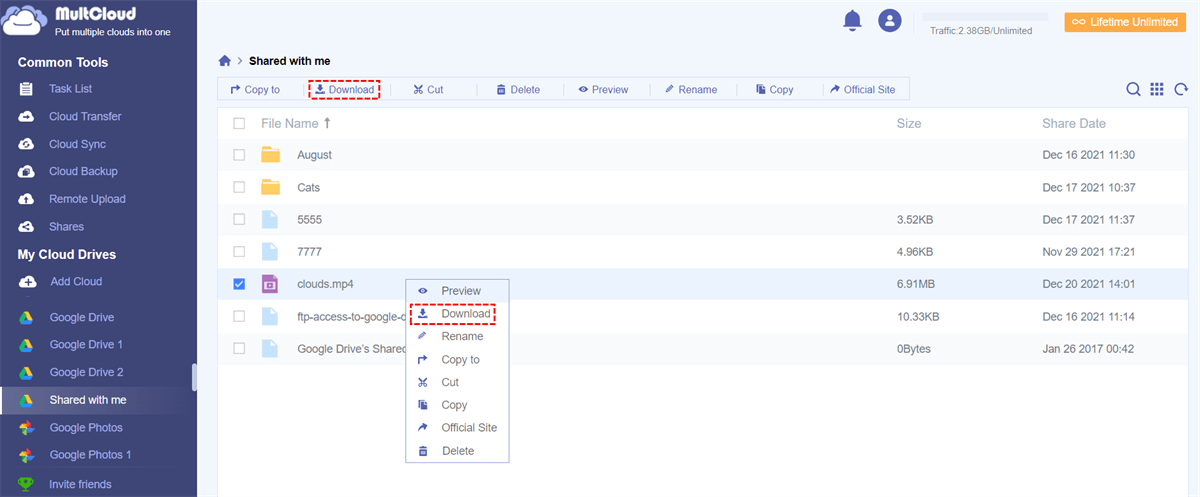This screenshot has height=497, width=1200.
Task: Click Official Site in the toolbar
Action: tap(862, 89)
